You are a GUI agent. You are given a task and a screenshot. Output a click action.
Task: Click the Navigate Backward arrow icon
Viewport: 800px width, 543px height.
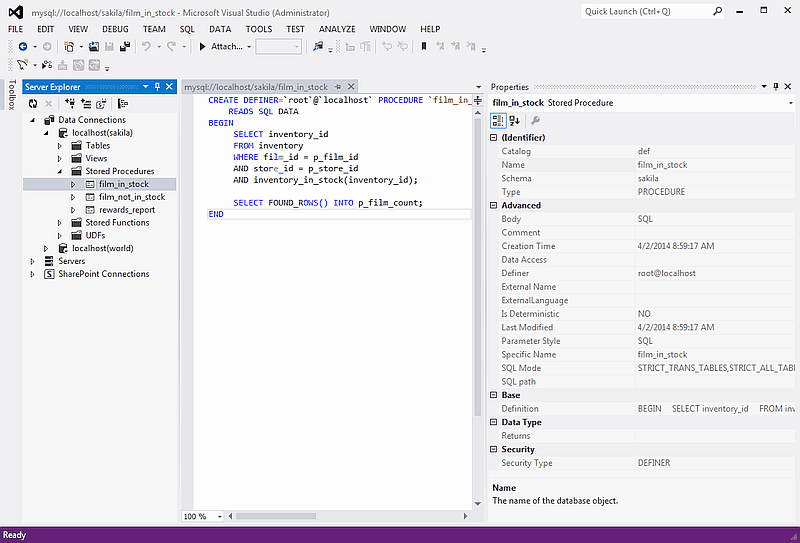pos(23,47)
